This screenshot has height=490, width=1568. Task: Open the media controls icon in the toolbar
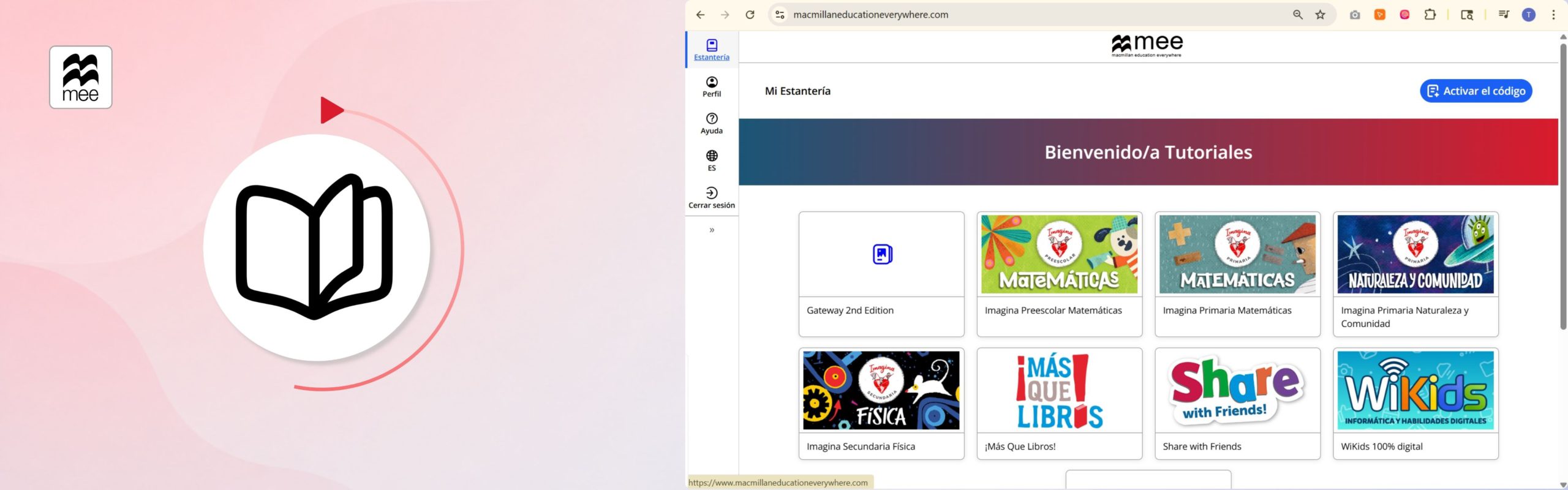pos(1504,15)
